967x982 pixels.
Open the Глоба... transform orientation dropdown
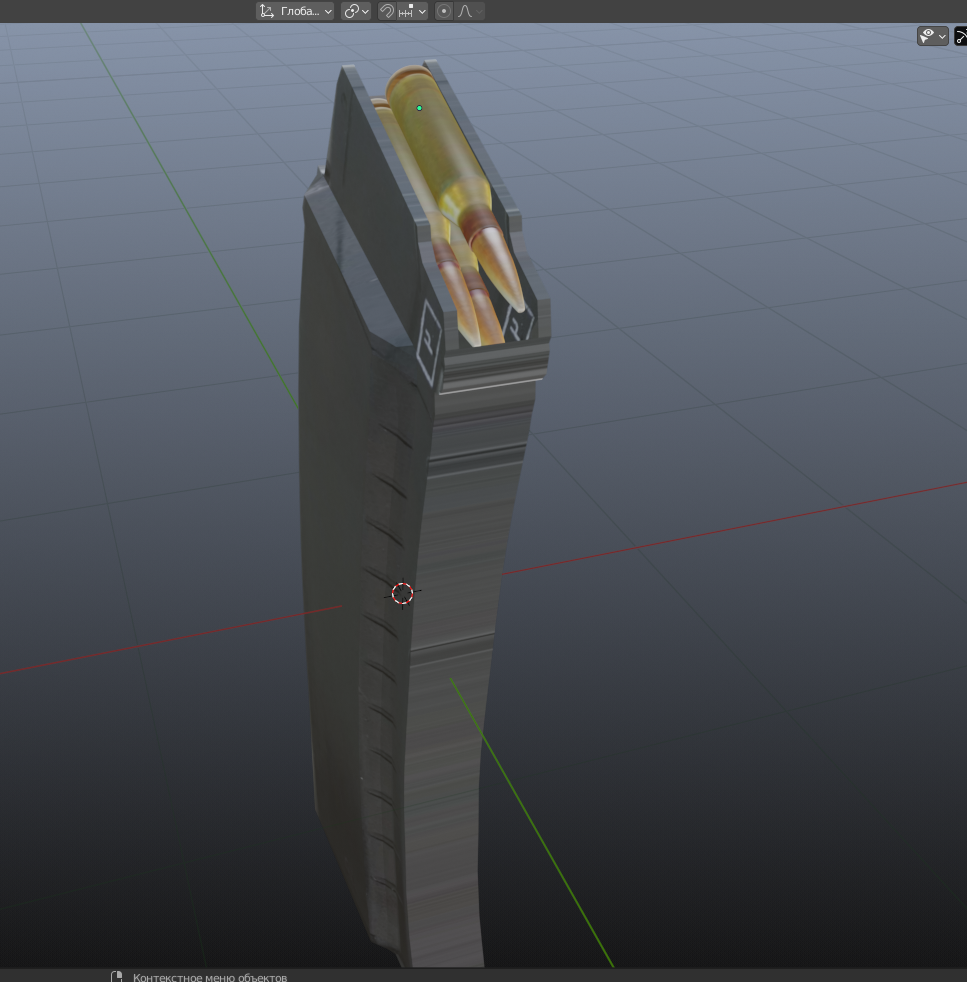click(x=295, y=11)
